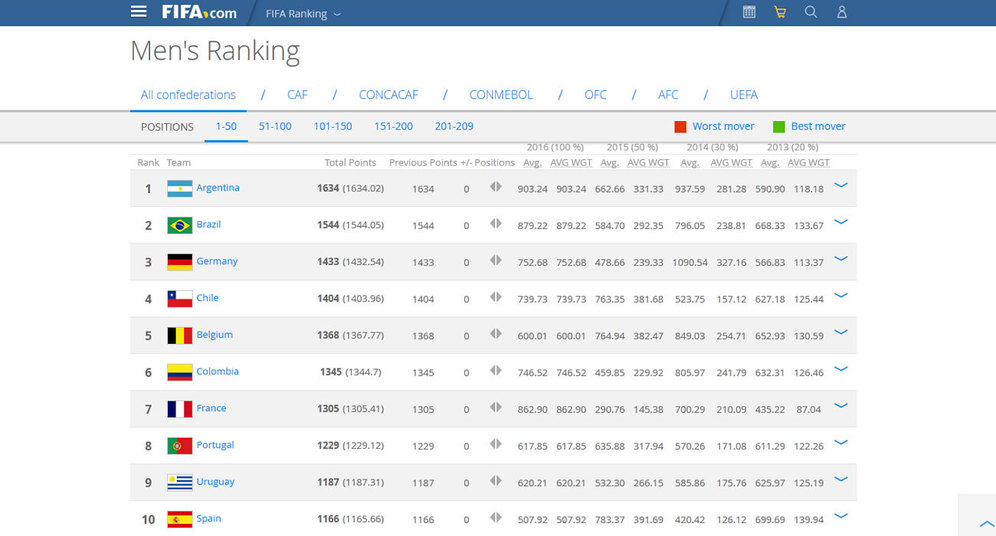Click the user profile icon
Image resolution: width=996 pixels, height=536 pixels.
click(841, 12)
